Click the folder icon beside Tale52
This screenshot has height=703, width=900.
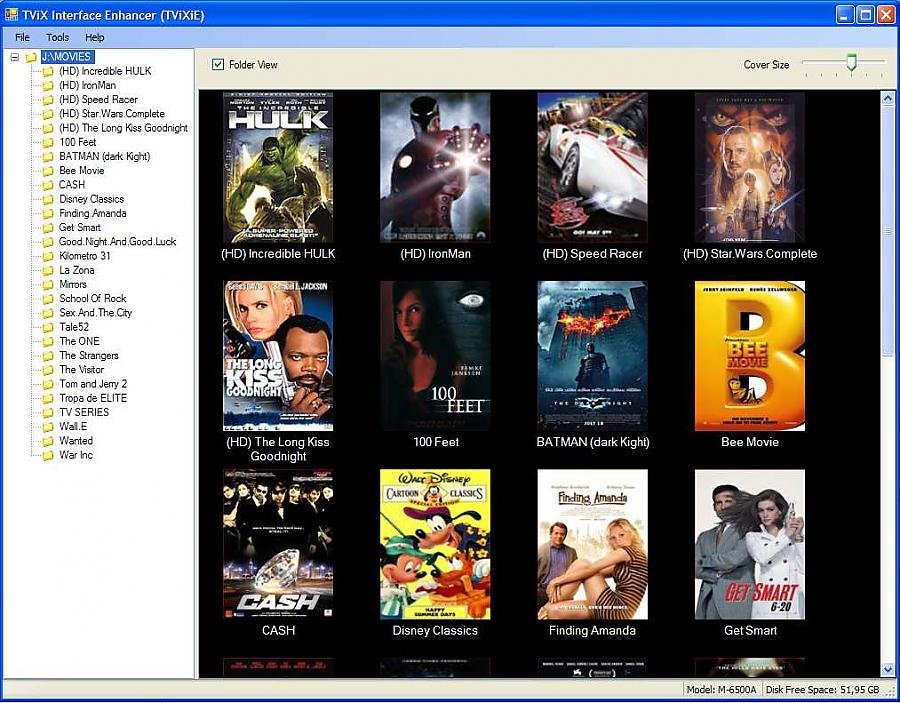pyautogui.click(x=48, y=327)
